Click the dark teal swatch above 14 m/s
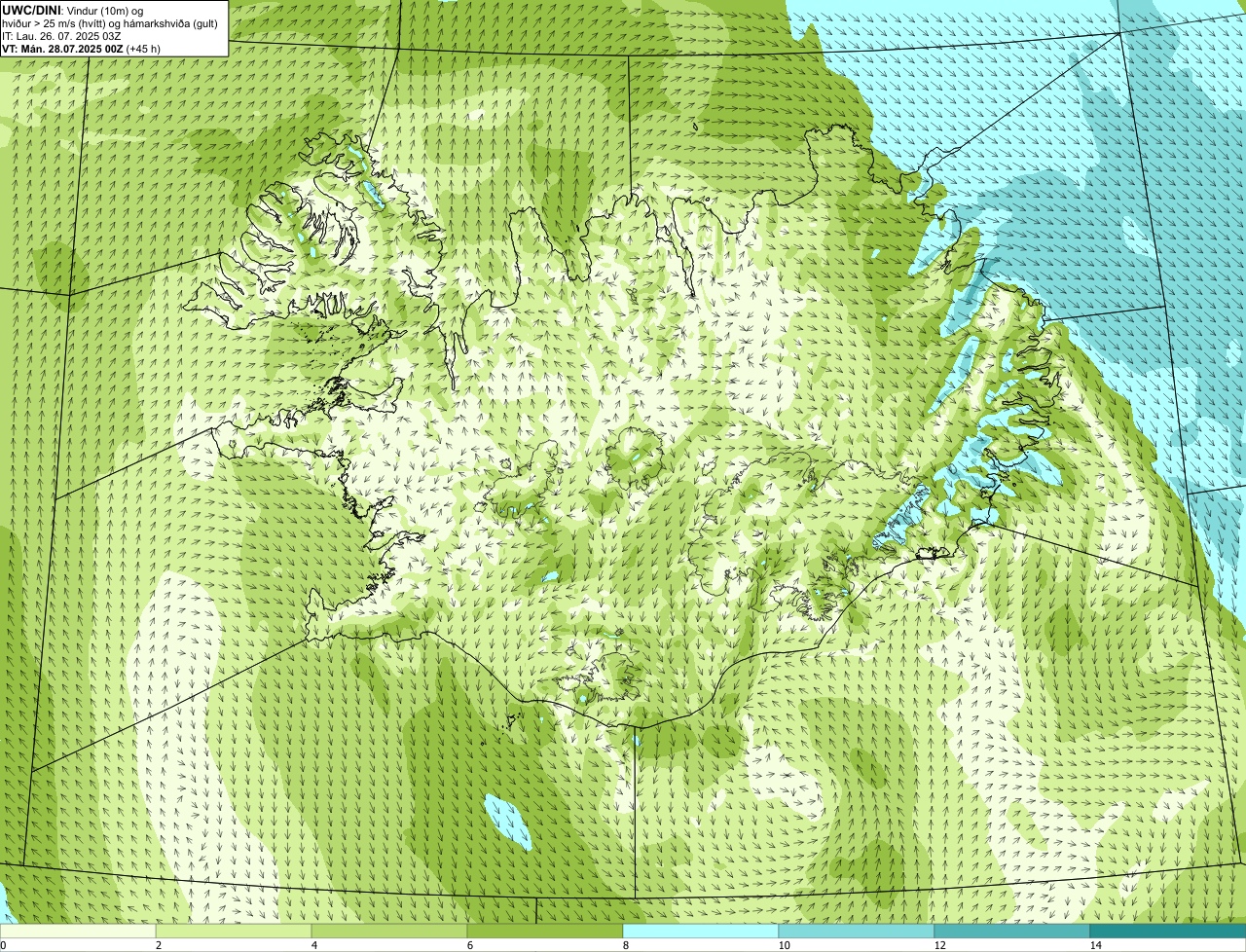This screenshot has width=1246, height=952. point(1168,931)
